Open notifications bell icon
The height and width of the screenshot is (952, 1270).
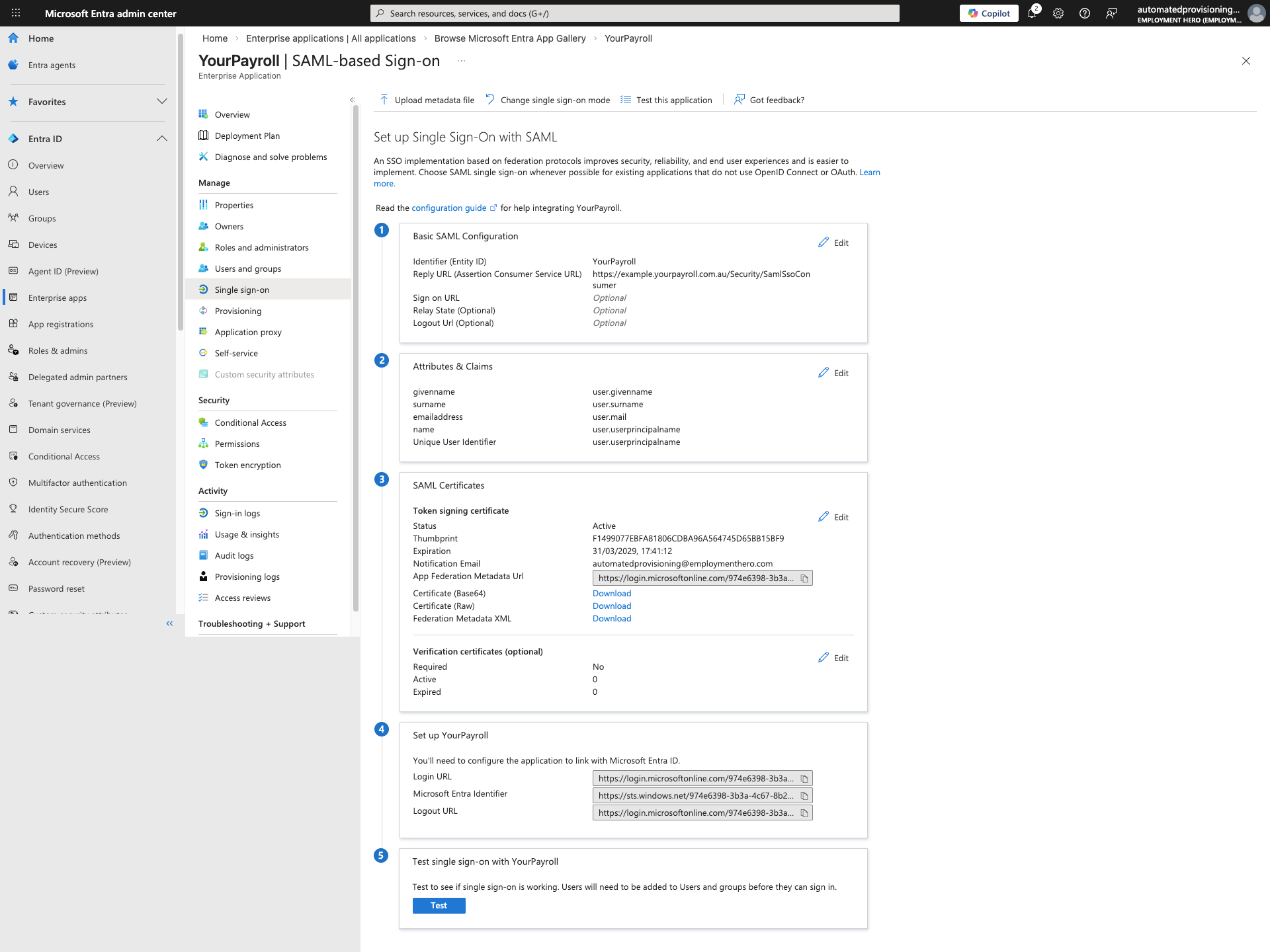pyautogui.click(x=1033, y=13)
